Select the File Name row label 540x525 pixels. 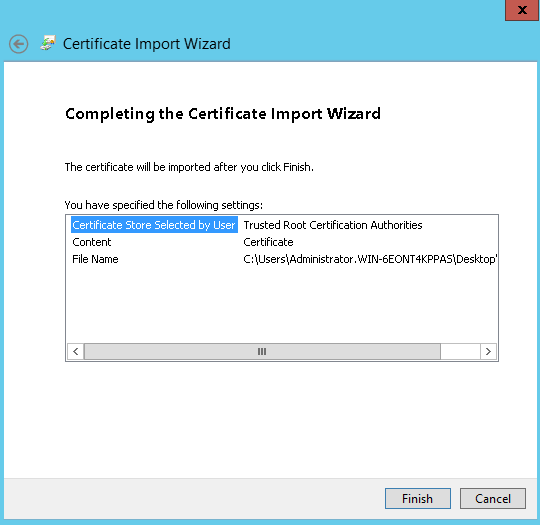tap(95, 259)
